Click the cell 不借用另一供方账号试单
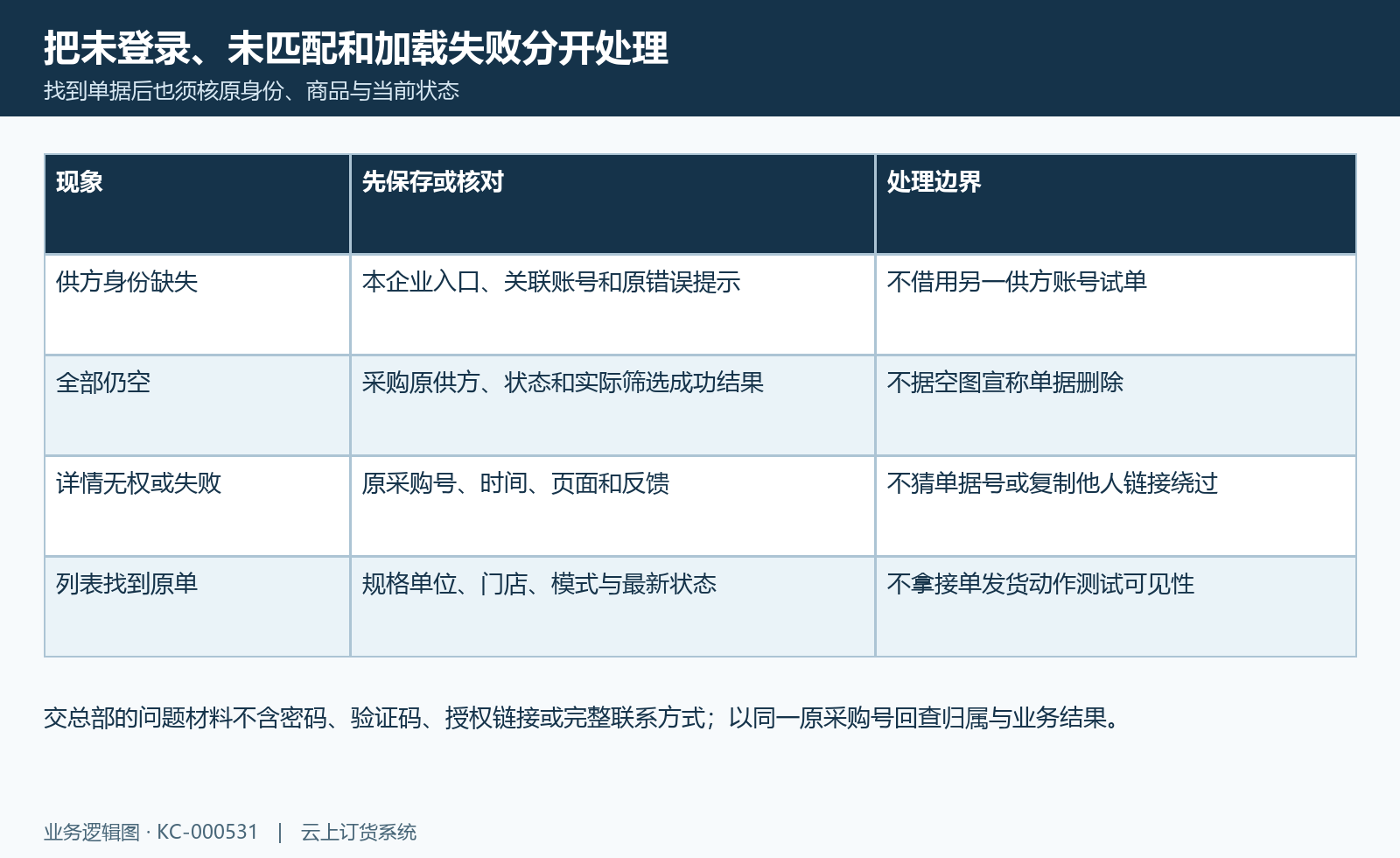 pyautogui.click(x=1116, y=305)
